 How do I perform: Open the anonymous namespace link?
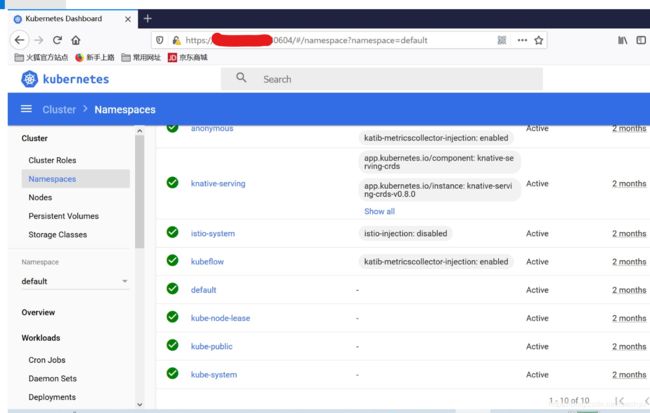point(212,129)
